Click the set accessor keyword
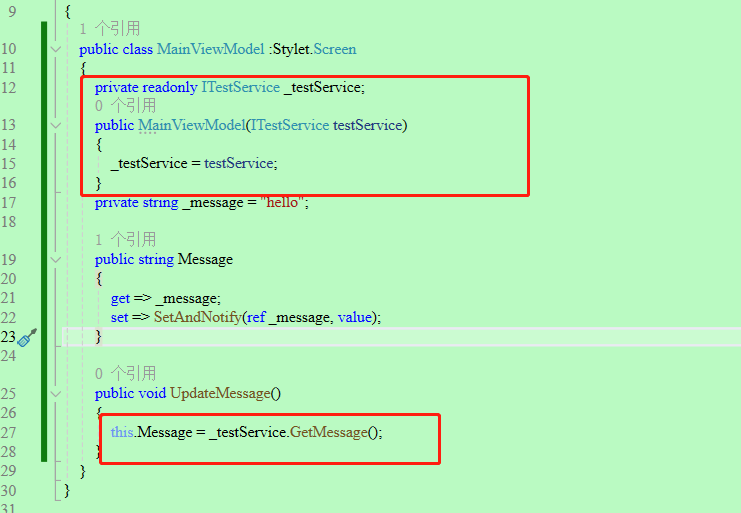Screen dimensions: 741x513 pyautogui.click(x=119, y=317)
